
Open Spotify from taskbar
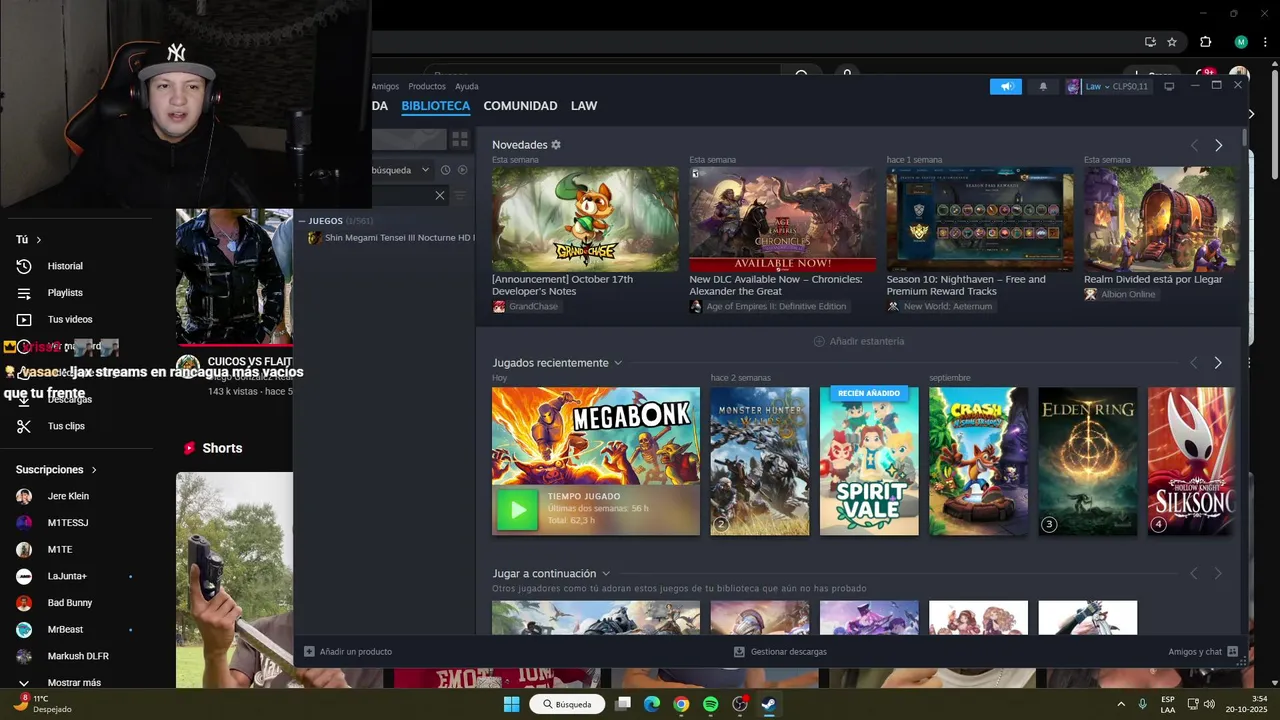coord(710,704)
